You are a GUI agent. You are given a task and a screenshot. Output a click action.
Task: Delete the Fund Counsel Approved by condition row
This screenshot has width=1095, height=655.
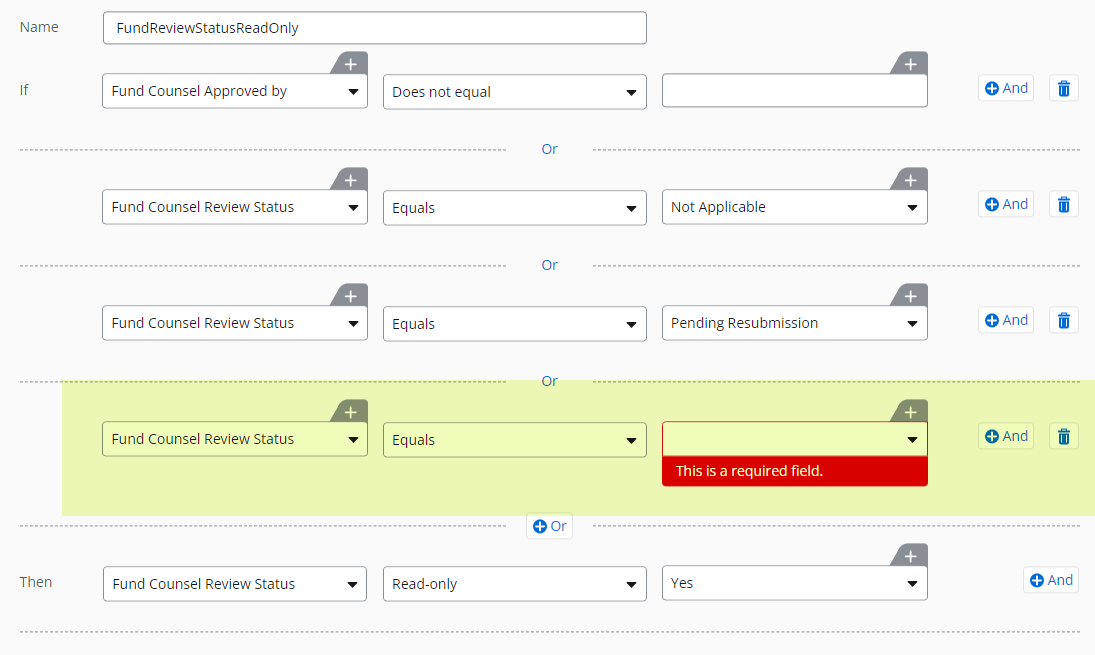click(x=1064, y=89)
